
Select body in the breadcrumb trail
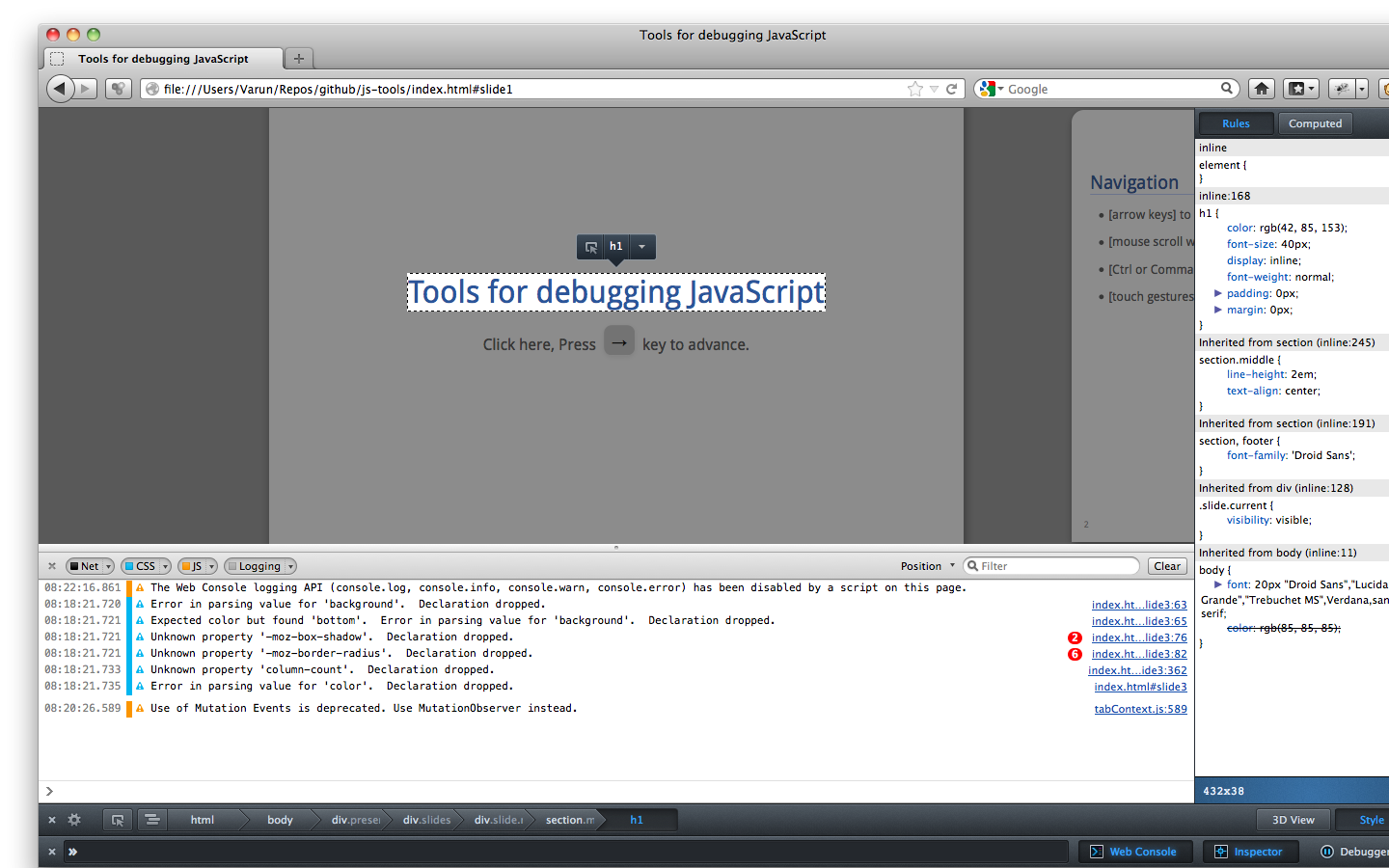coord(280,820)
